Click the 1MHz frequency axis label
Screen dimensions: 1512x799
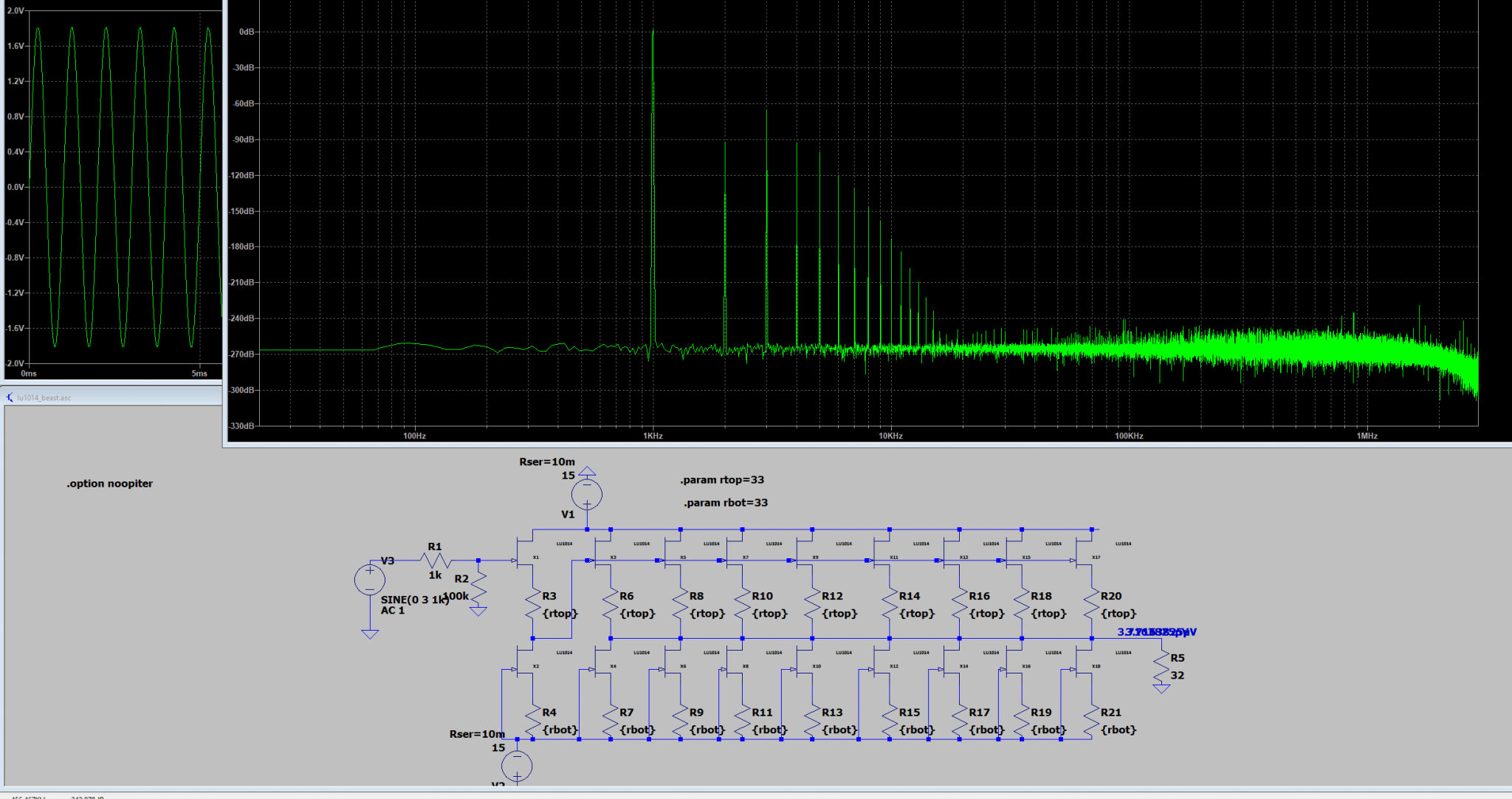coord(1367,436)
